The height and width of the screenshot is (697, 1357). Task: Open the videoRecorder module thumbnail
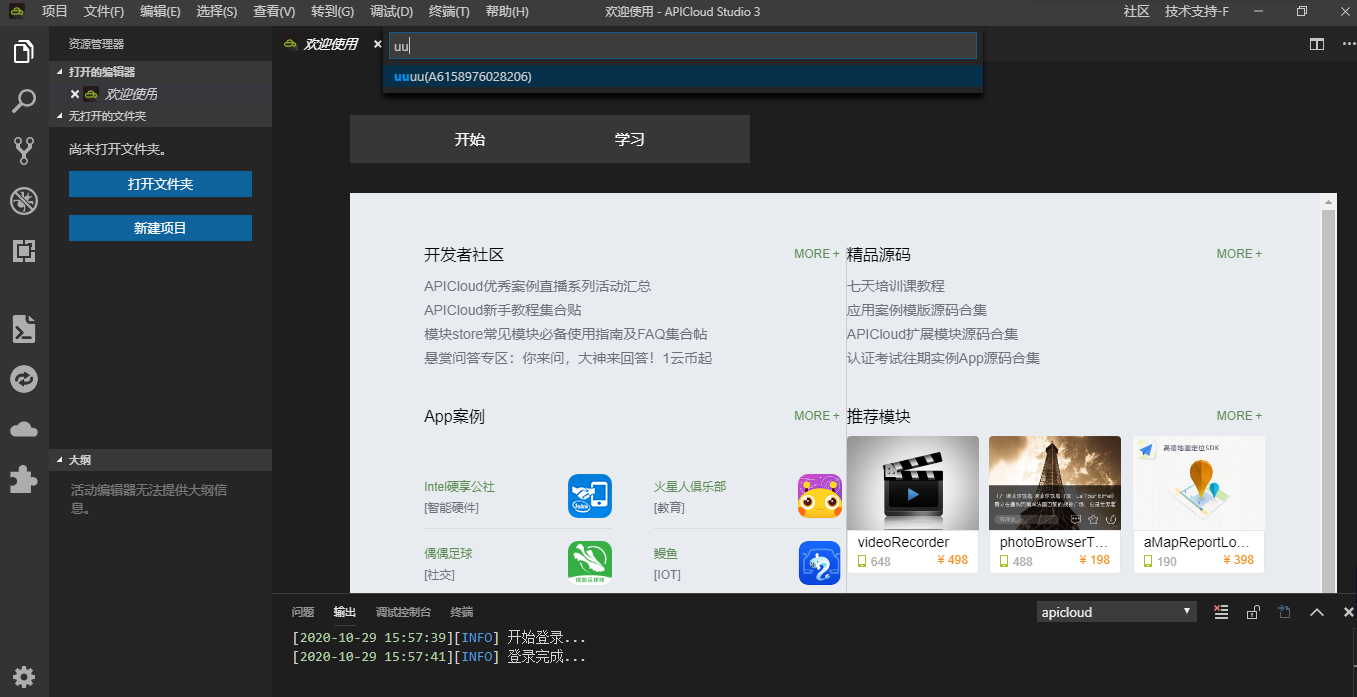pos(913,483)
